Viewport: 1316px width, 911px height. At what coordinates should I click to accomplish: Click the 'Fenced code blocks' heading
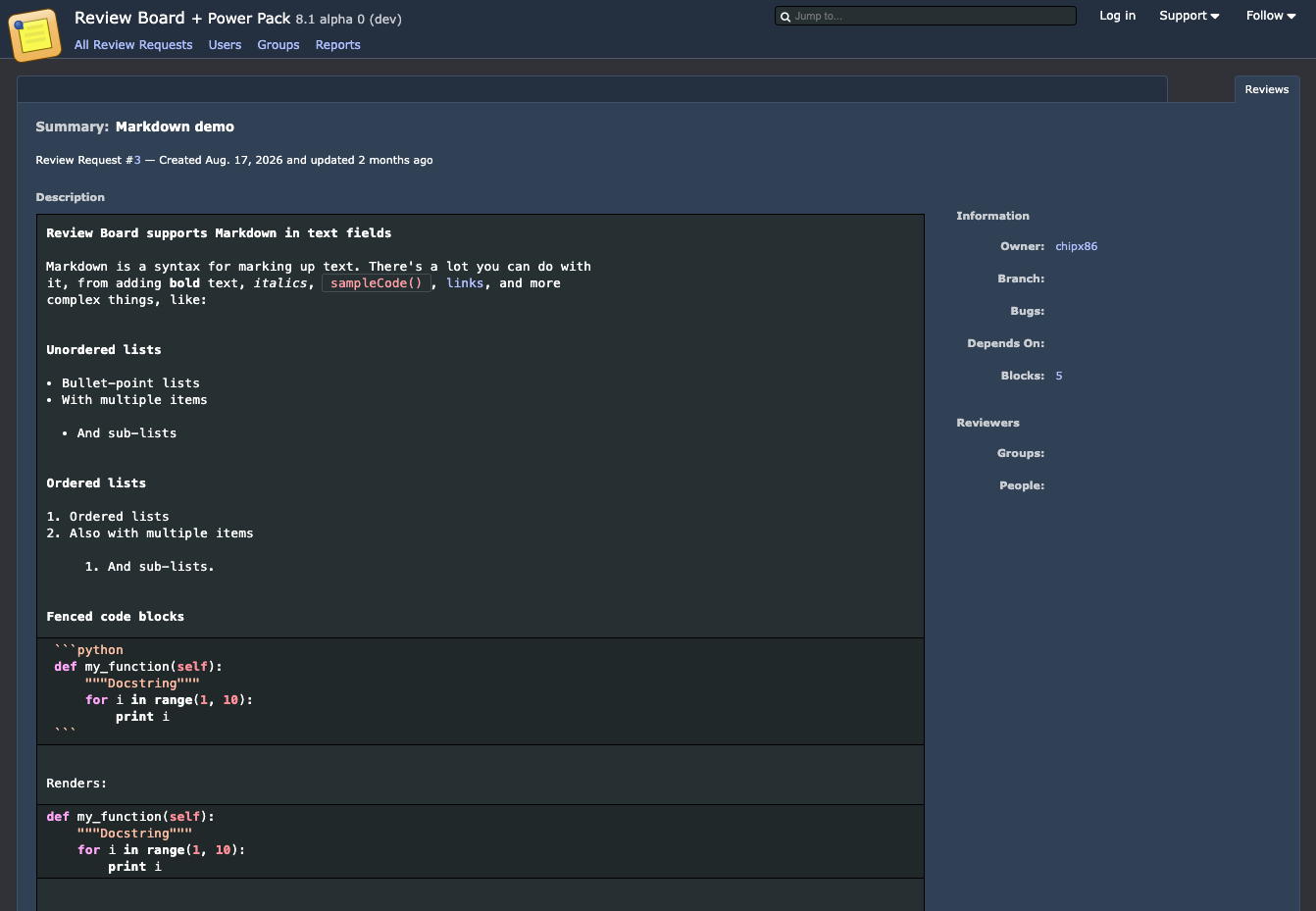tap(116, 617)
